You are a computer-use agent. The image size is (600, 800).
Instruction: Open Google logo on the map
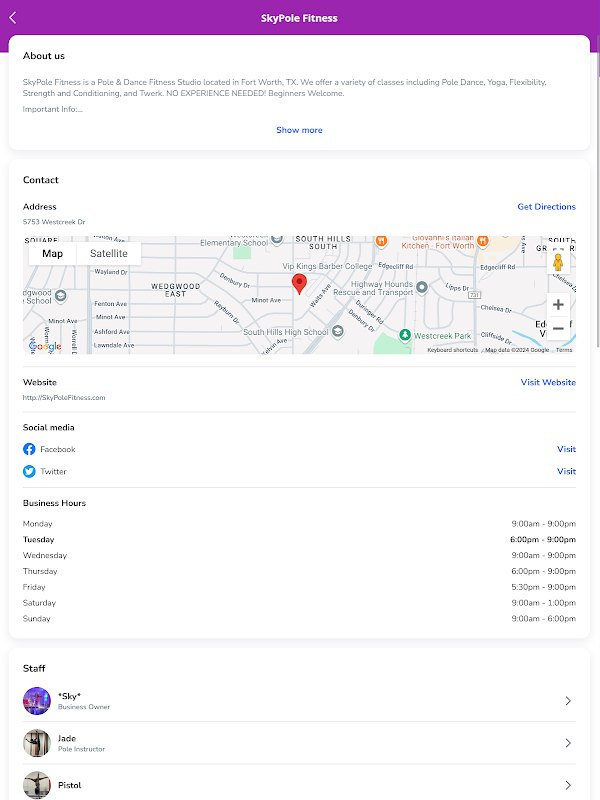click(45, 346)
